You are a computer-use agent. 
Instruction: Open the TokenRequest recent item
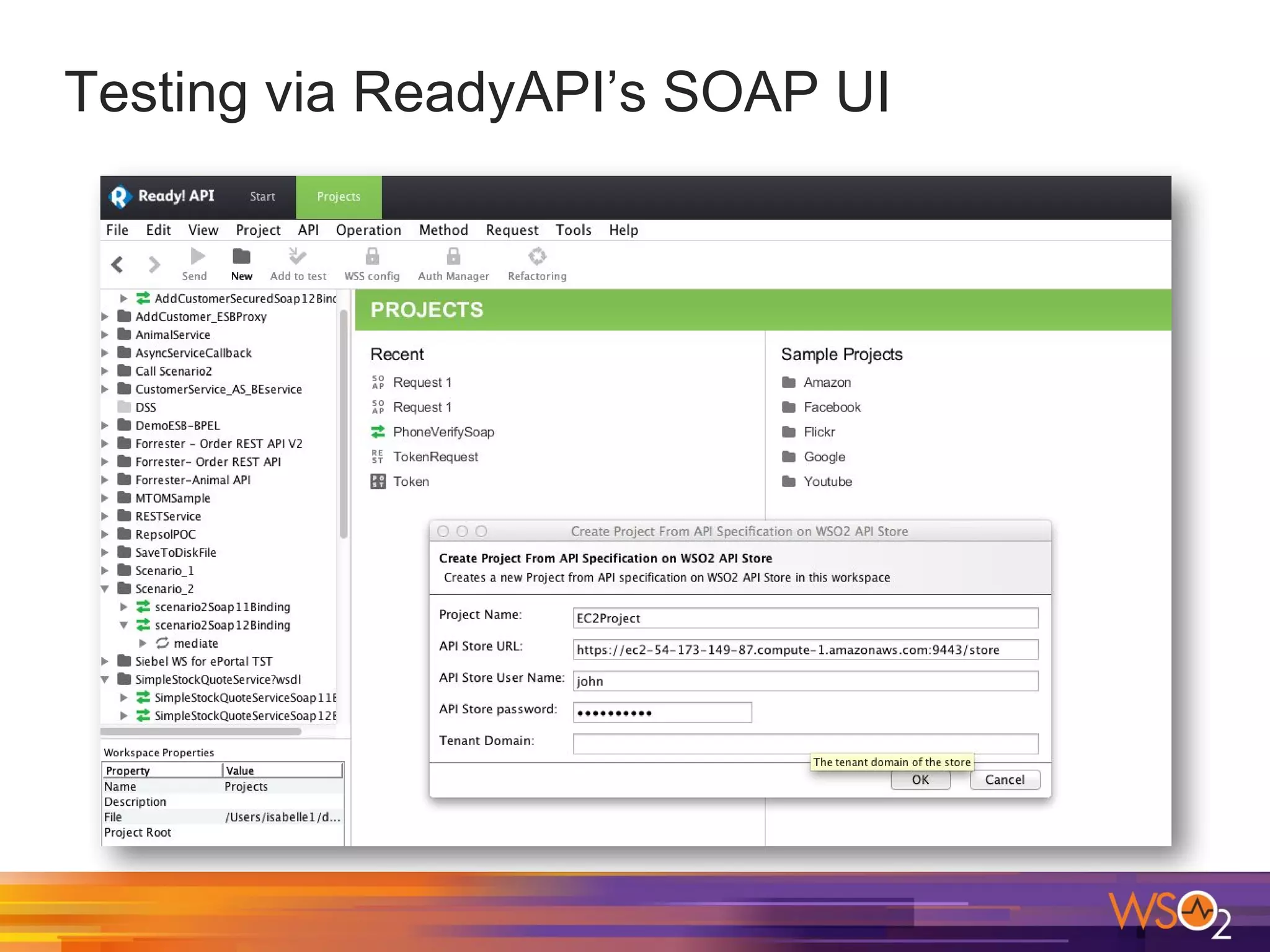pos(435,457)
